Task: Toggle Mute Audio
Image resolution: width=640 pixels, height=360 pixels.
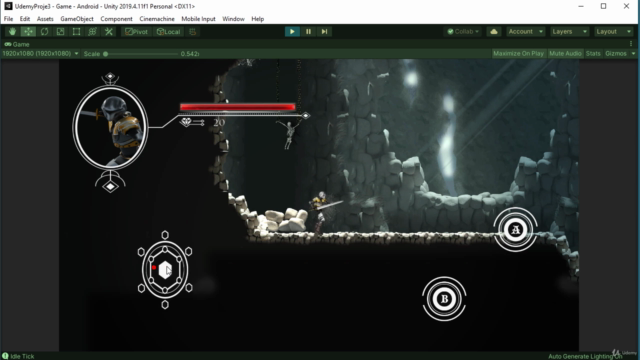Action: [565, 53]
